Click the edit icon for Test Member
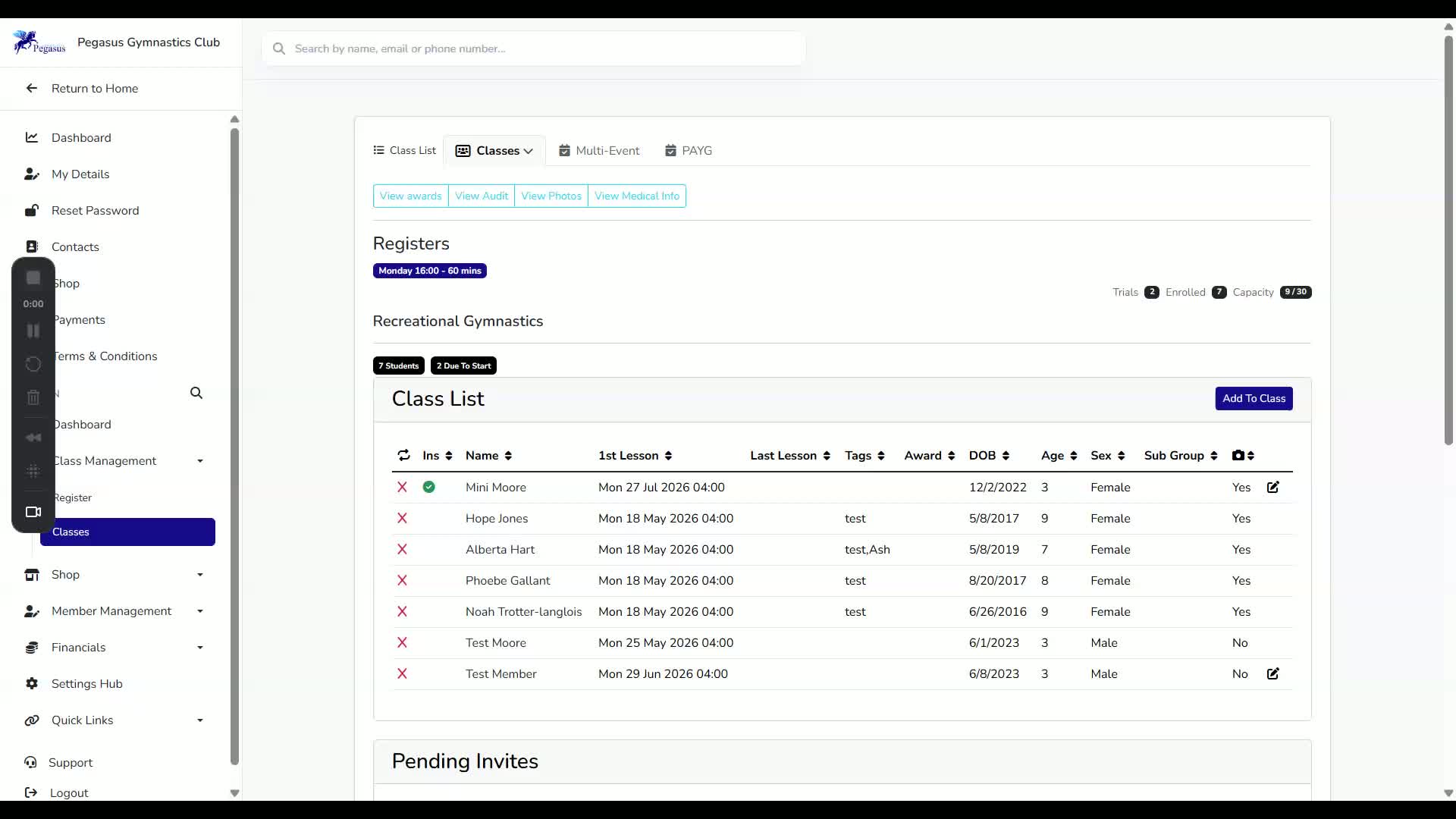The height and width of the screenshot is (819, 1456). point(1273,673)
